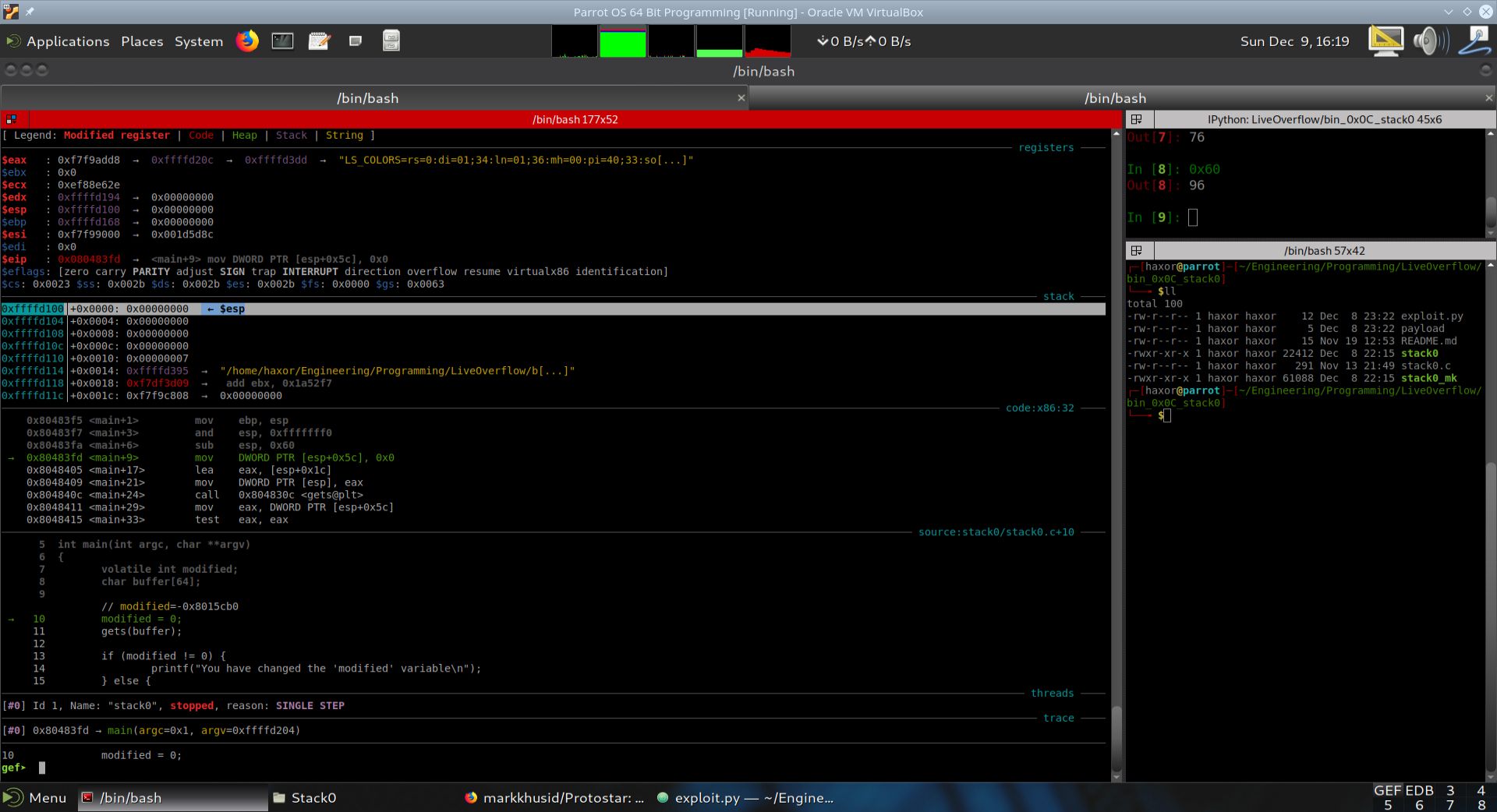
Task: Open the Places menu
Action: (x=142, y=41)
